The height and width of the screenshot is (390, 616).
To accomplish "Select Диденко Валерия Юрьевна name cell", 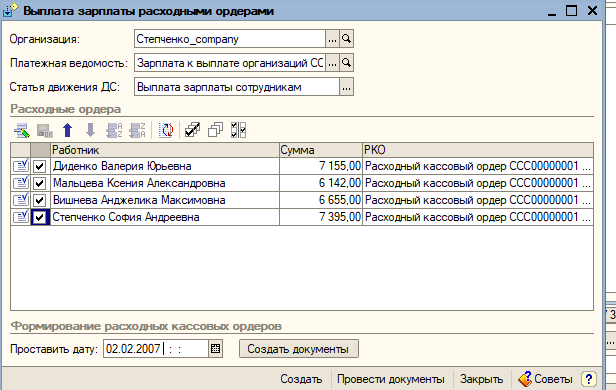I will tap(165, 166).
